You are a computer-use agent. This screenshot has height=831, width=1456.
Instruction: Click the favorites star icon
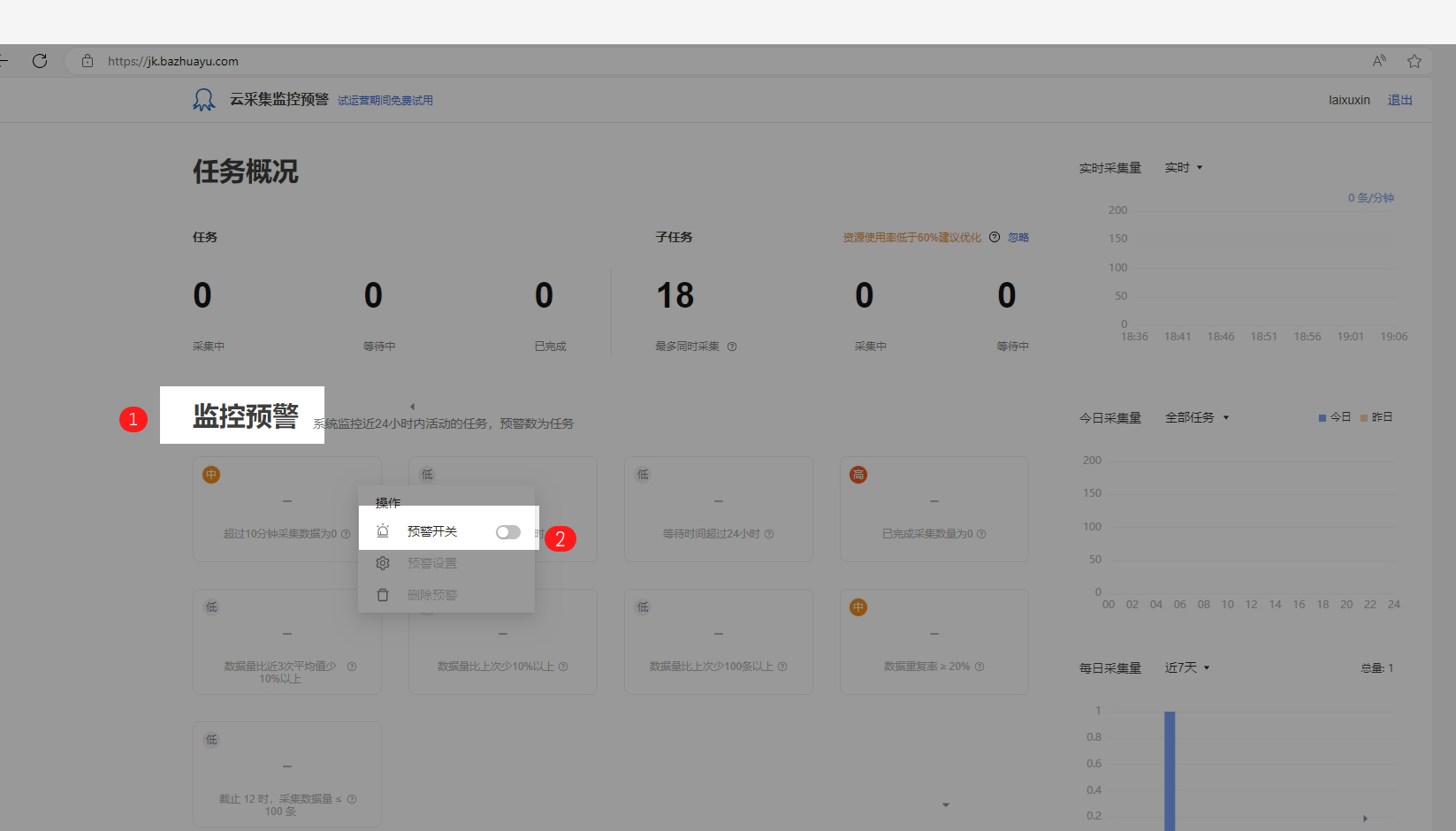click(1414, 61)
